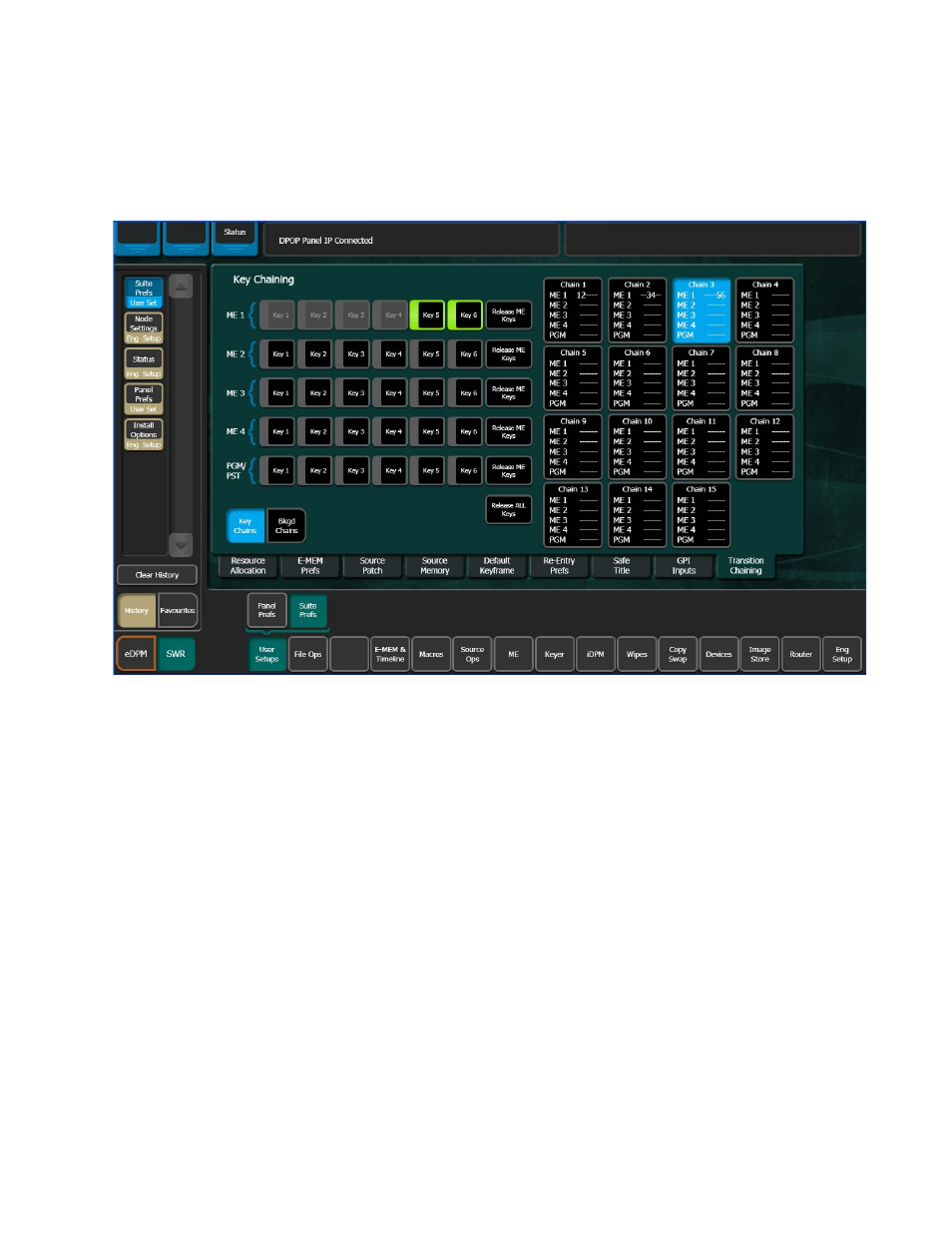The height and width of the screenshot is (1233, 952).
Task: Click Clear History button
Action: [x=158, y=575]
